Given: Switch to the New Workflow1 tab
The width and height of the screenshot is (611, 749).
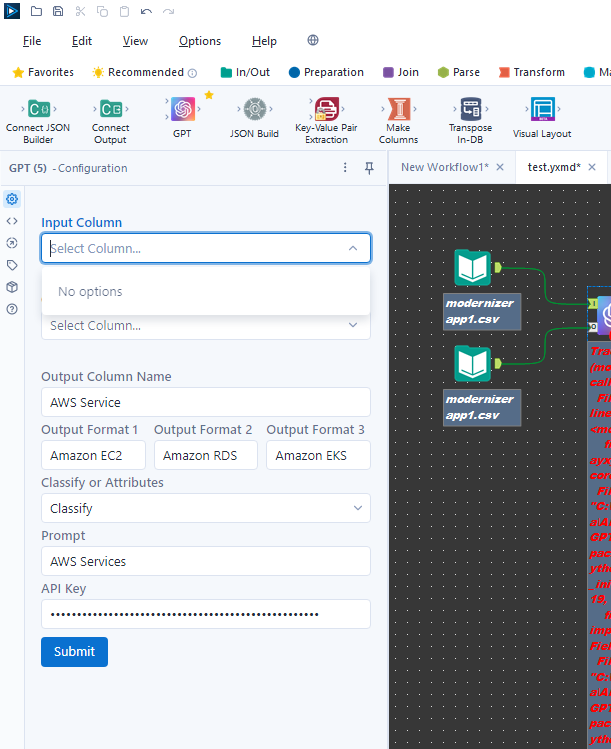Looking at the screenshot, I should pyautogui.click(x=445, y=167).
